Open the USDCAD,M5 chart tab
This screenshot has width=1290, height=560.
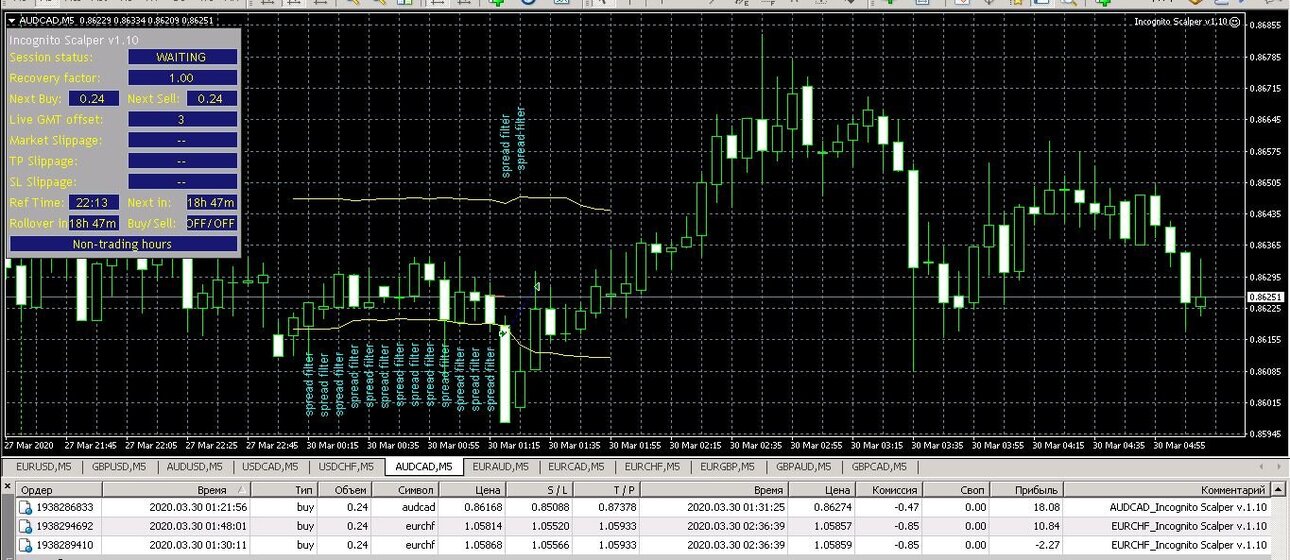tap(271, 466)
